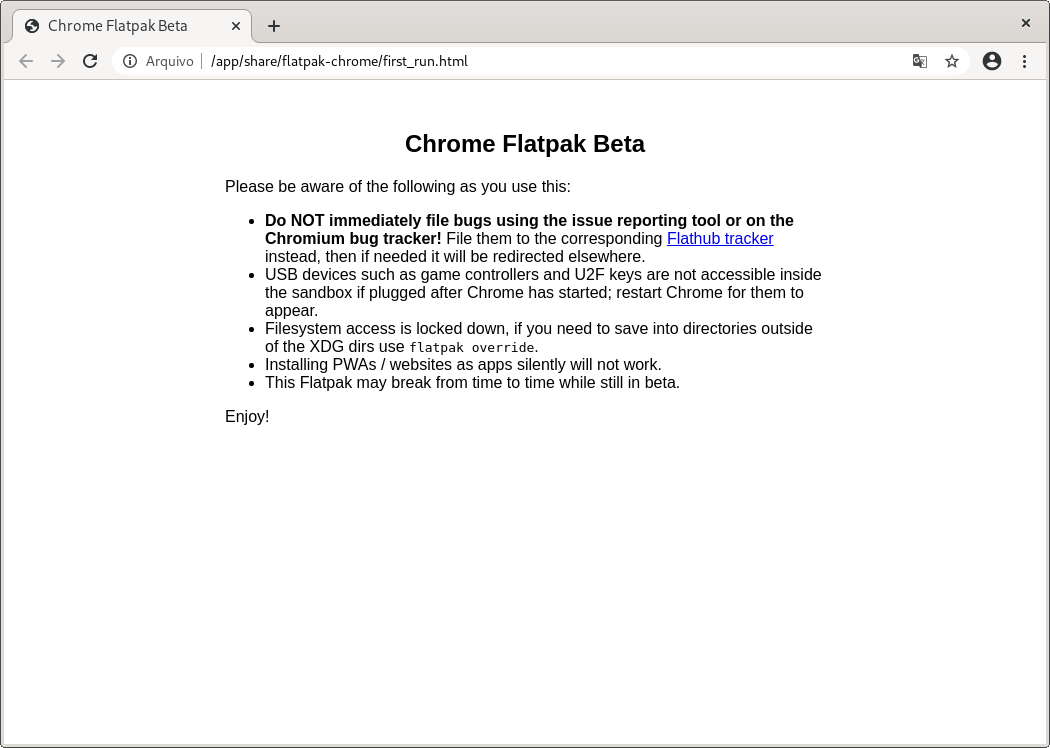Open Chrome's three-dot menu
The image size is (1050, 748).
[x=1024, y=61]
